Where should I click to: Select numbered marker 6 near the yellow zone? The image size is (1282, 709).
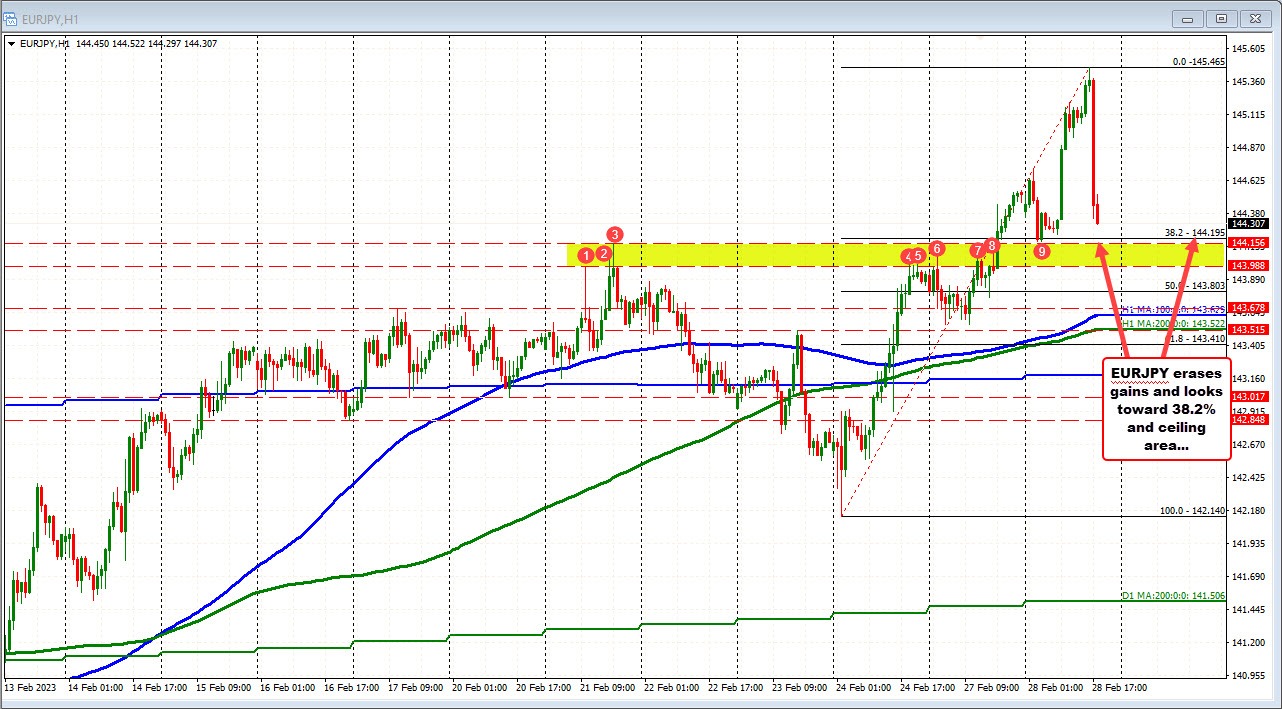click(x=936, y=248)
